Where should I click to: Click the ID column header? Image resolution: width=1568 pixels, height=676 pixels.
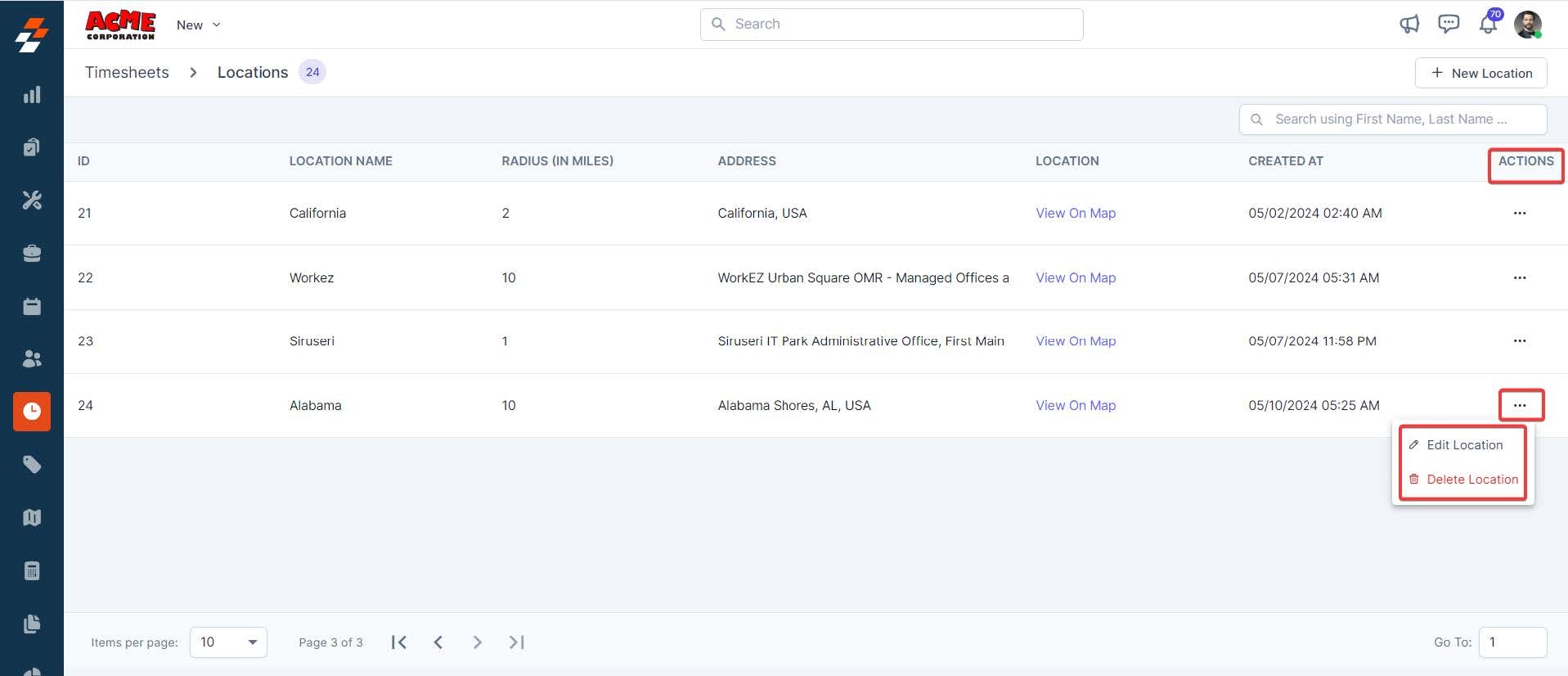tap(83, 161)
